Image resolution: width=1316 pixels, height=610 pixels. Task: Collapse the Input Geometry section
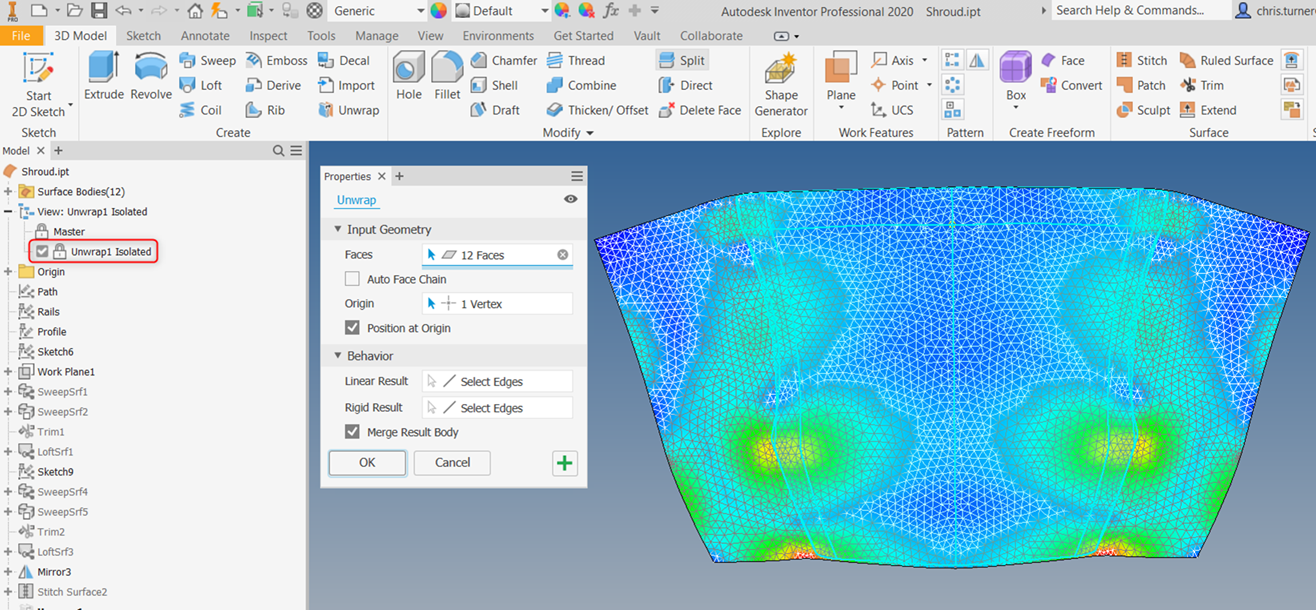pos(338,230)
